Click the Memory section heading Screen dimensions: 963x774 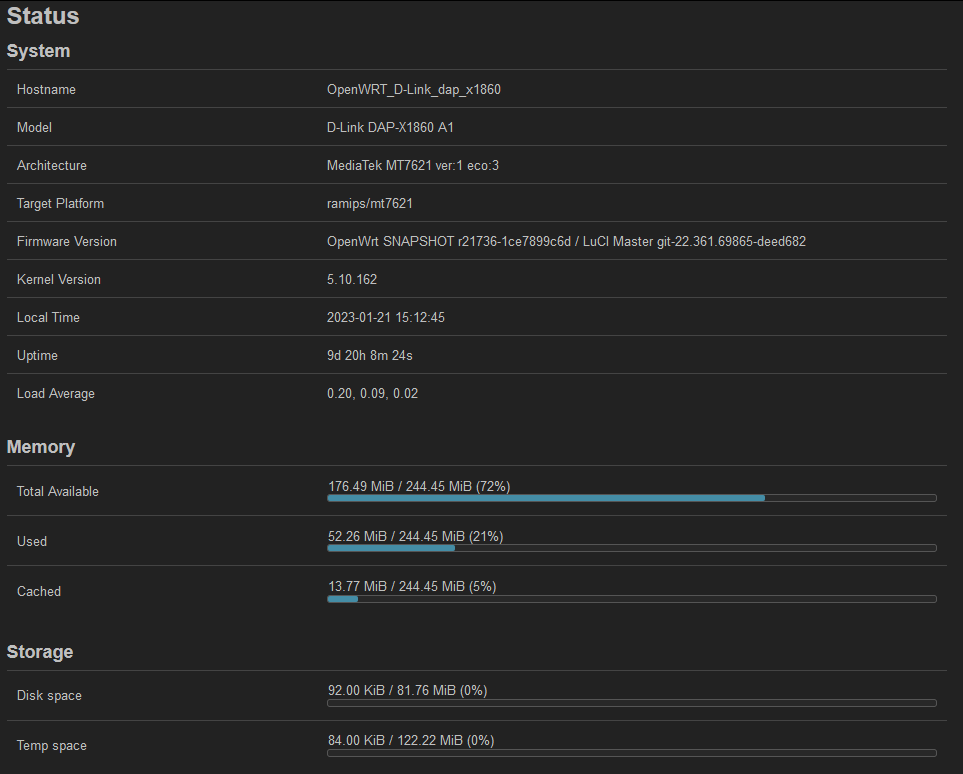coord(41,447)
